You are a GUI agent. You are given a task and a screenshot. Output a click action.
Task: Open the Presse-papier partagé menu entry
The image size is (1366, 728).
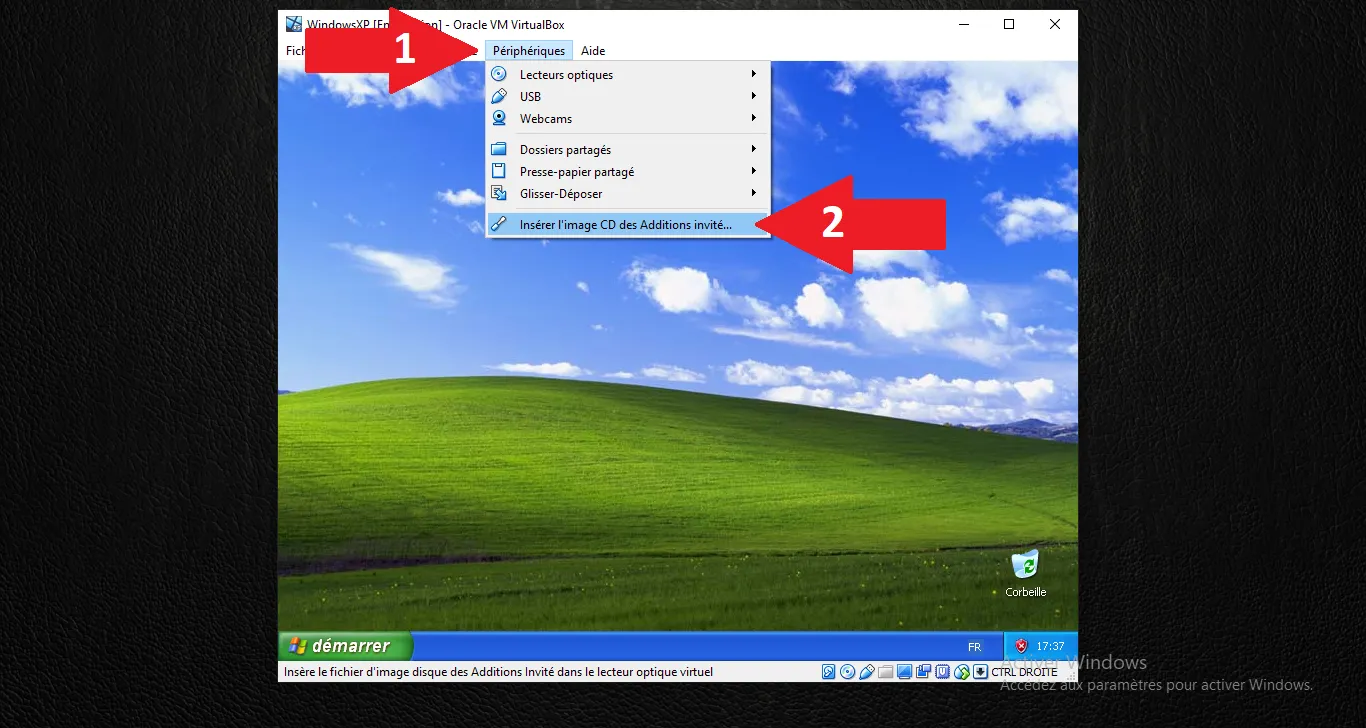point(576,172)
